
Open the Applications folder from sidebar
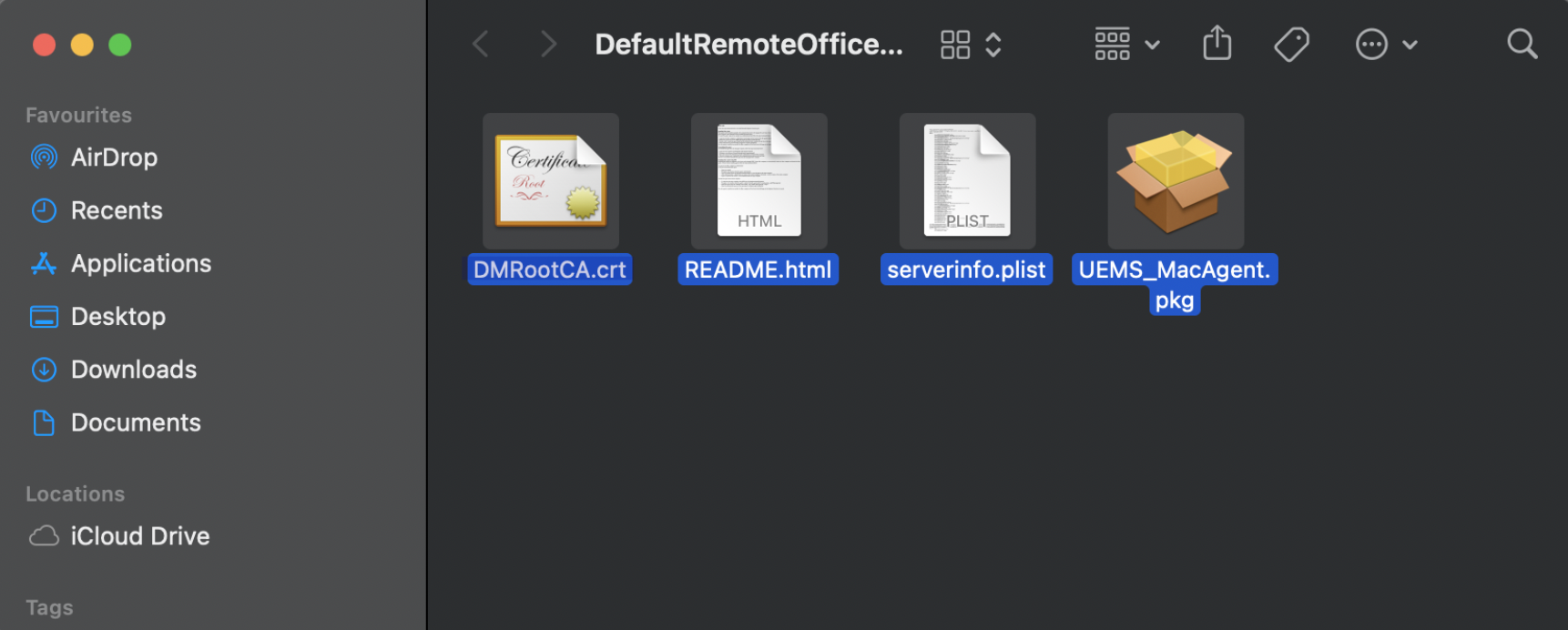click(x=141, y=263)
